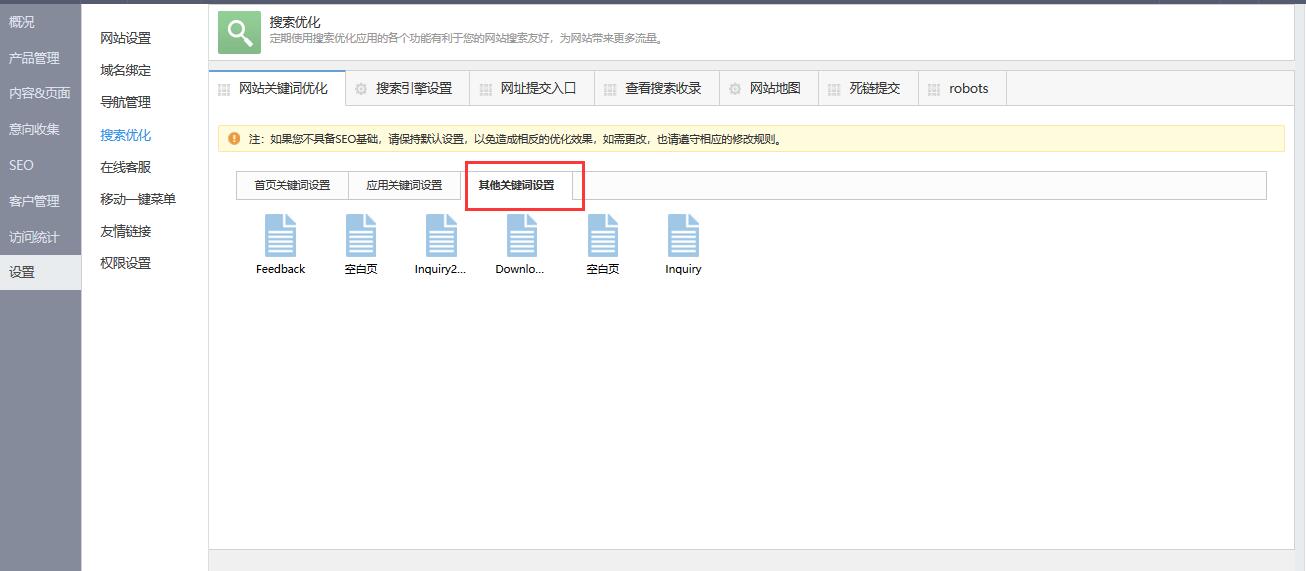The image size is (1306, 571).
Task: Open the Inquiry page document icon
Action: pyautogui.click(x=683, y=236)
